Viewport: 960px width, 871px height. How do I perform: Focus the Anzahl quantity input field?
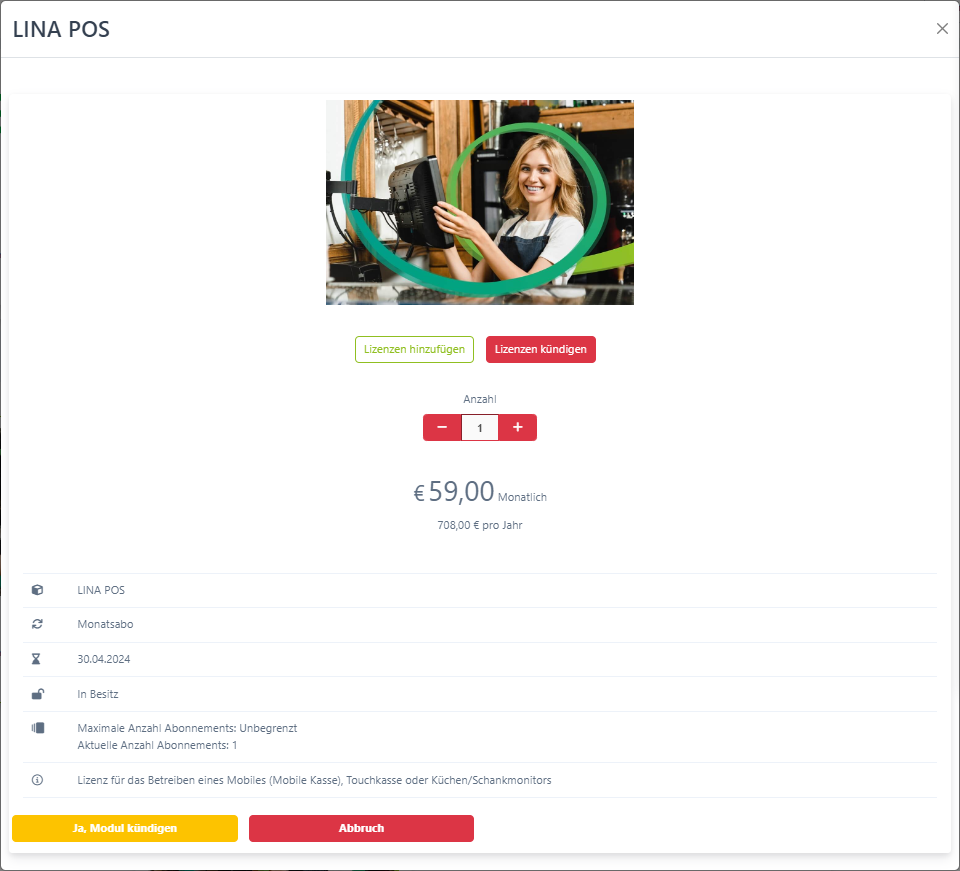tap(480, 428)
